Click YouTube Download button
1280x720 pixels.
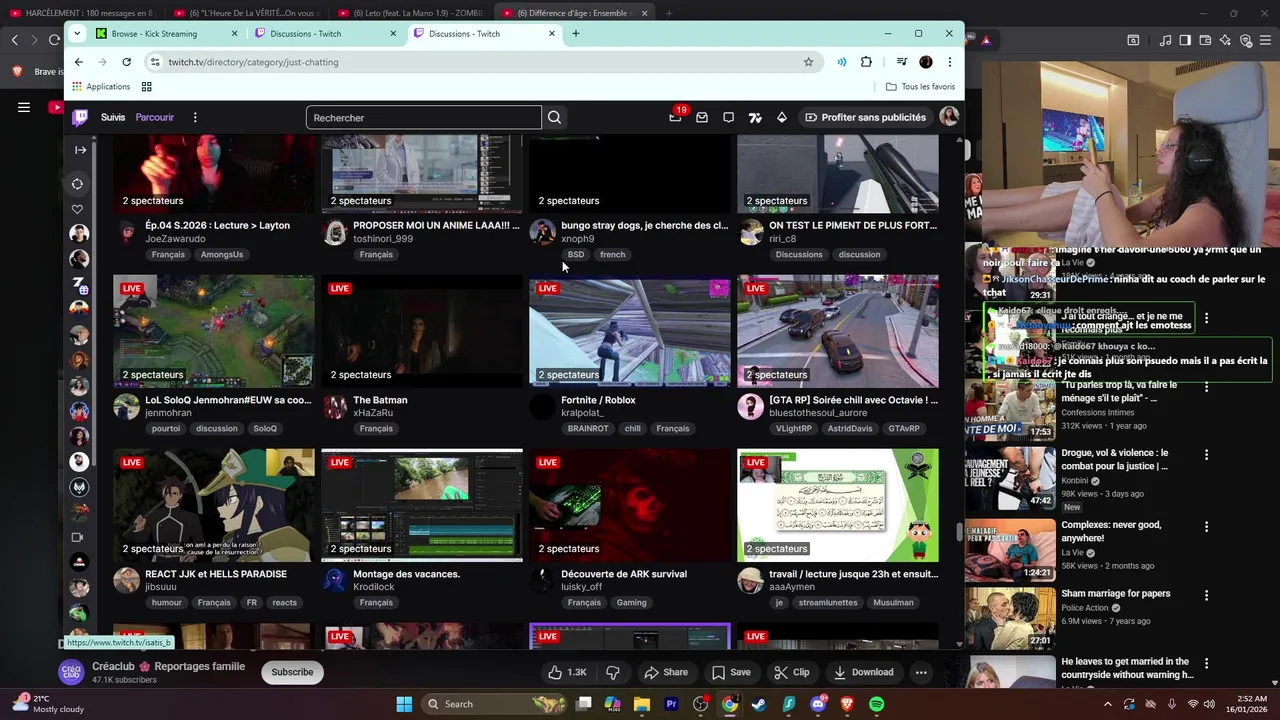pos(863,672)
